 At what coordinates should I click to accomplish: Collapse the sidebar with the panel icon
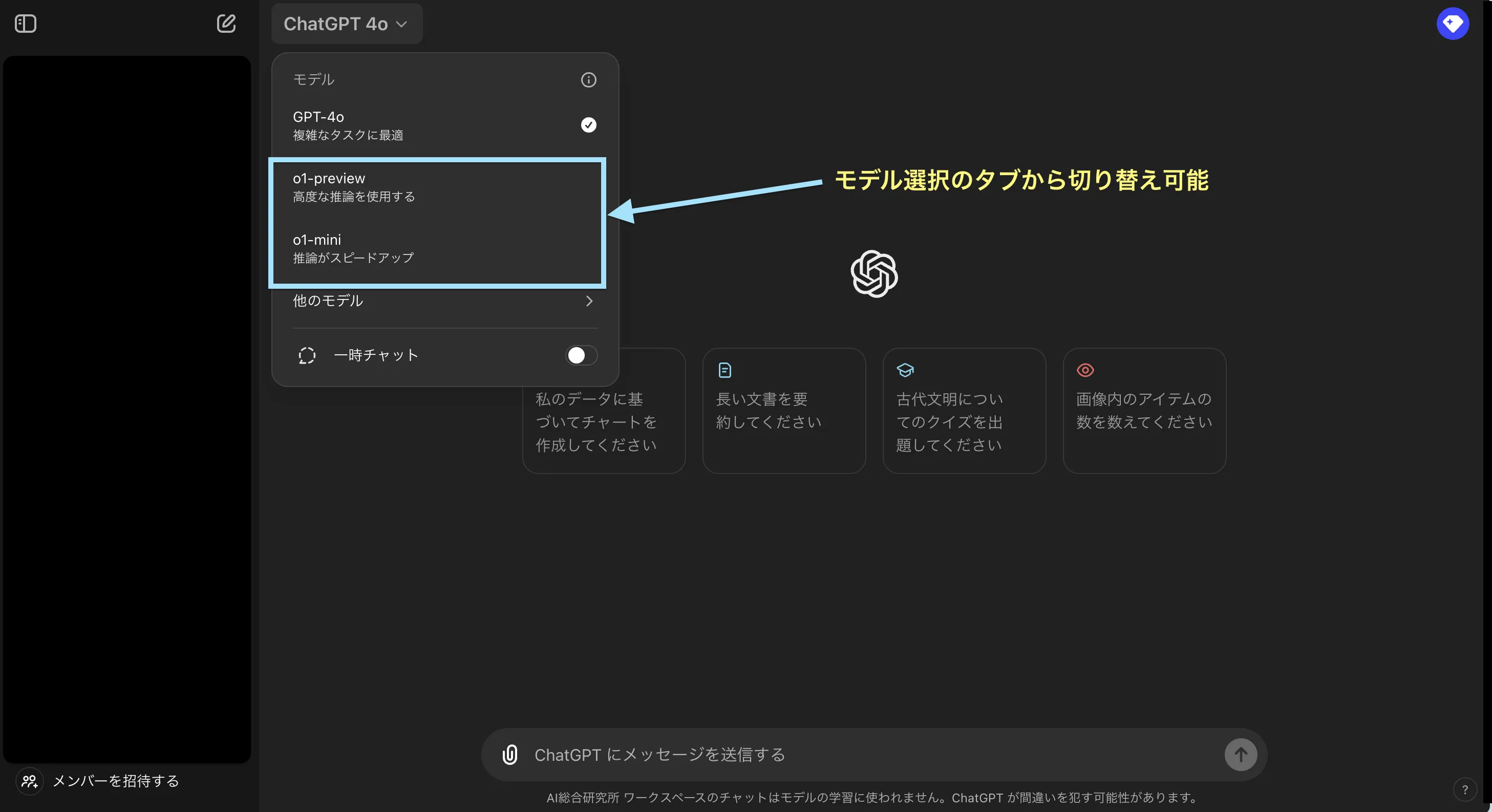tap(26, 24)
